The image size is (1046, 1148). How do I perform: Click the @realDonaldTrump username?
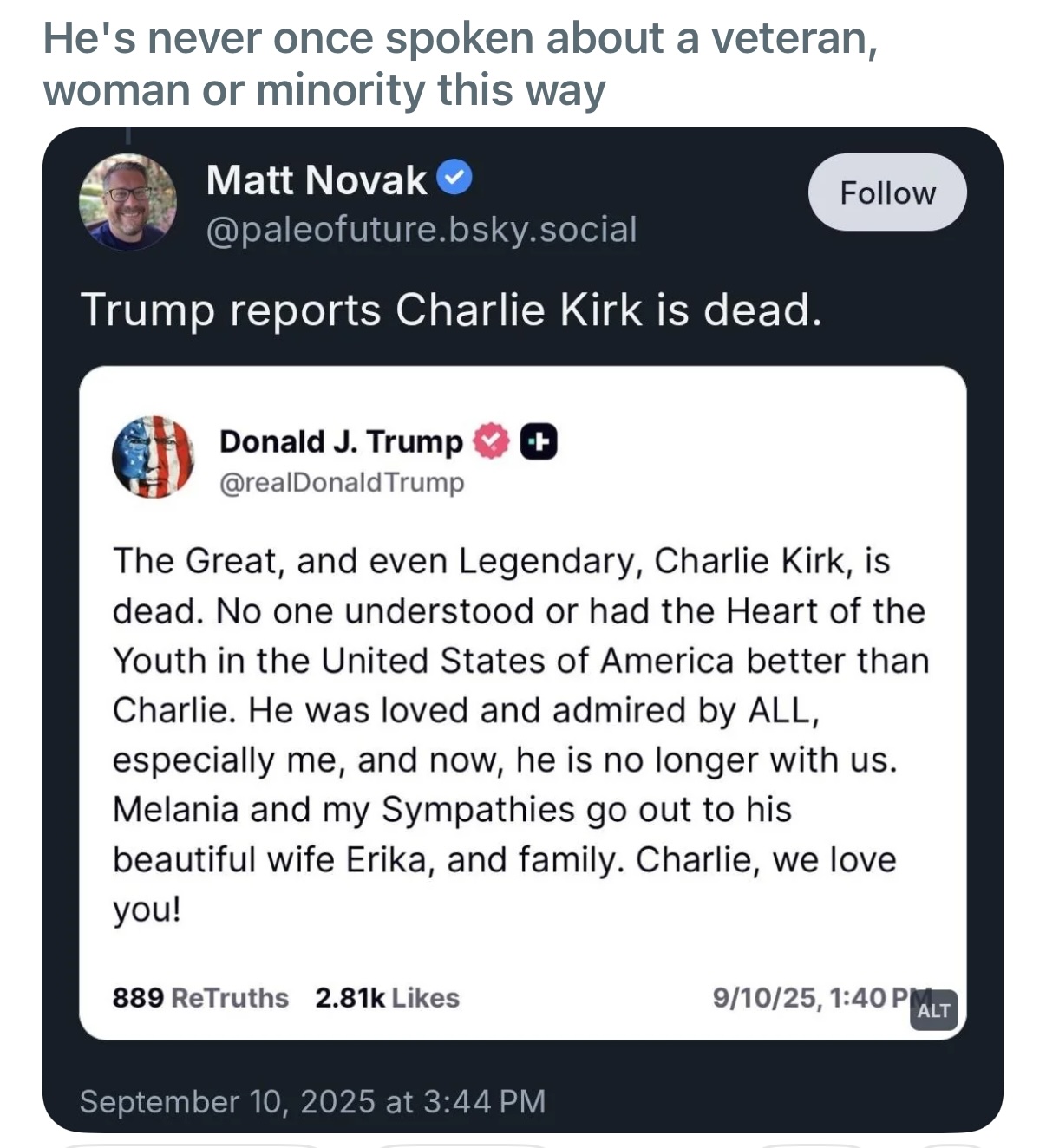342,482
